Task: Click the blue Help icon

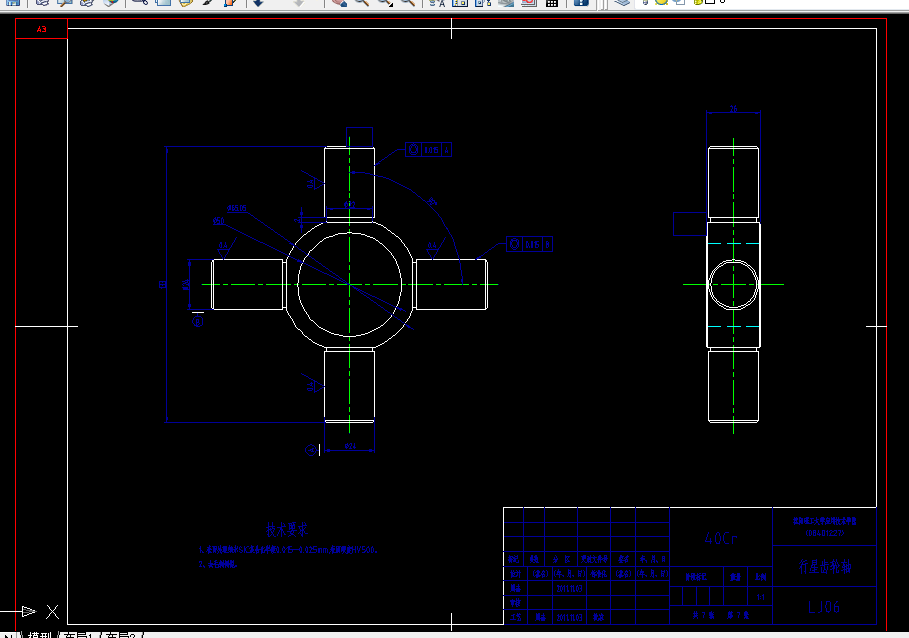Action: [581, 2]
